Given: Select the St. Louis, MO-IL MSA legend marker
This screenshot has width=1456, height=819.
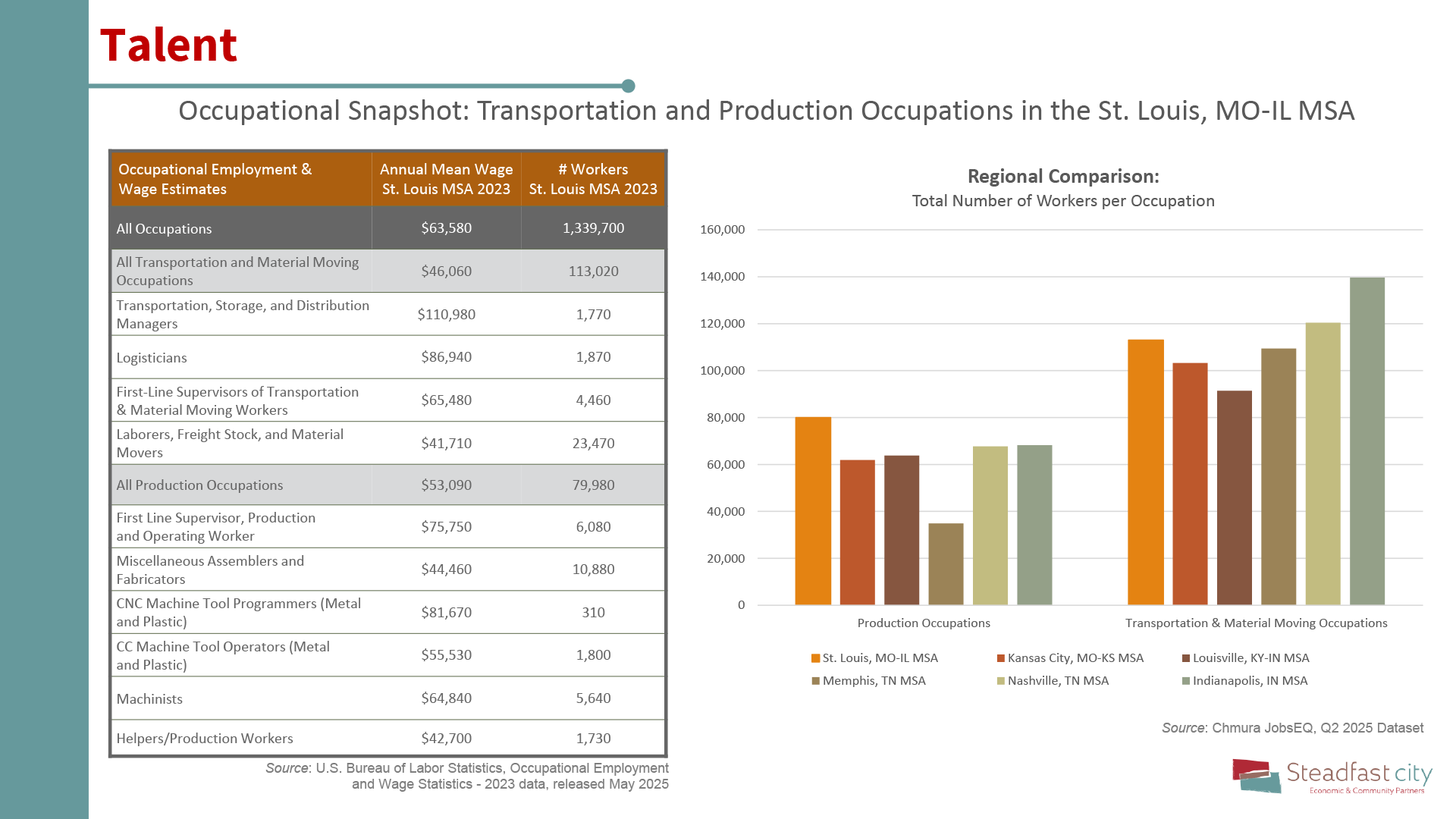Looking at the screenshot, I should (x=817, y=658).
